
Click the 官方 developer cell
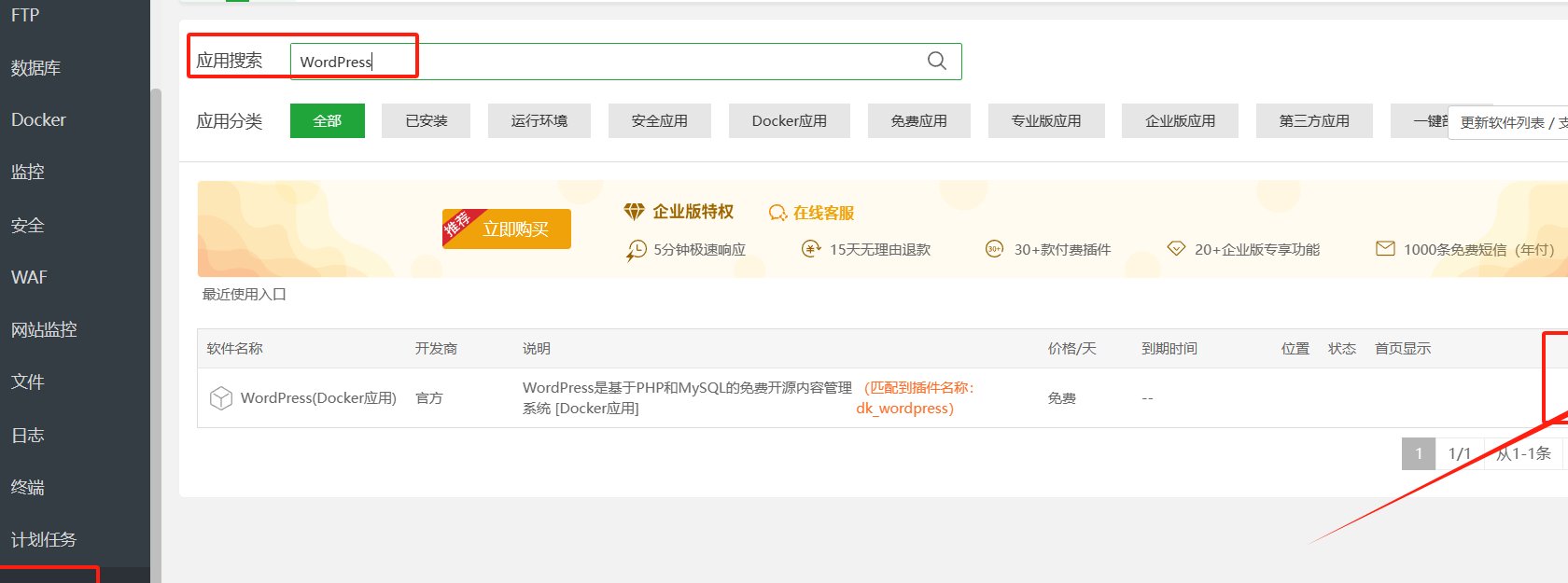[429, 398]
